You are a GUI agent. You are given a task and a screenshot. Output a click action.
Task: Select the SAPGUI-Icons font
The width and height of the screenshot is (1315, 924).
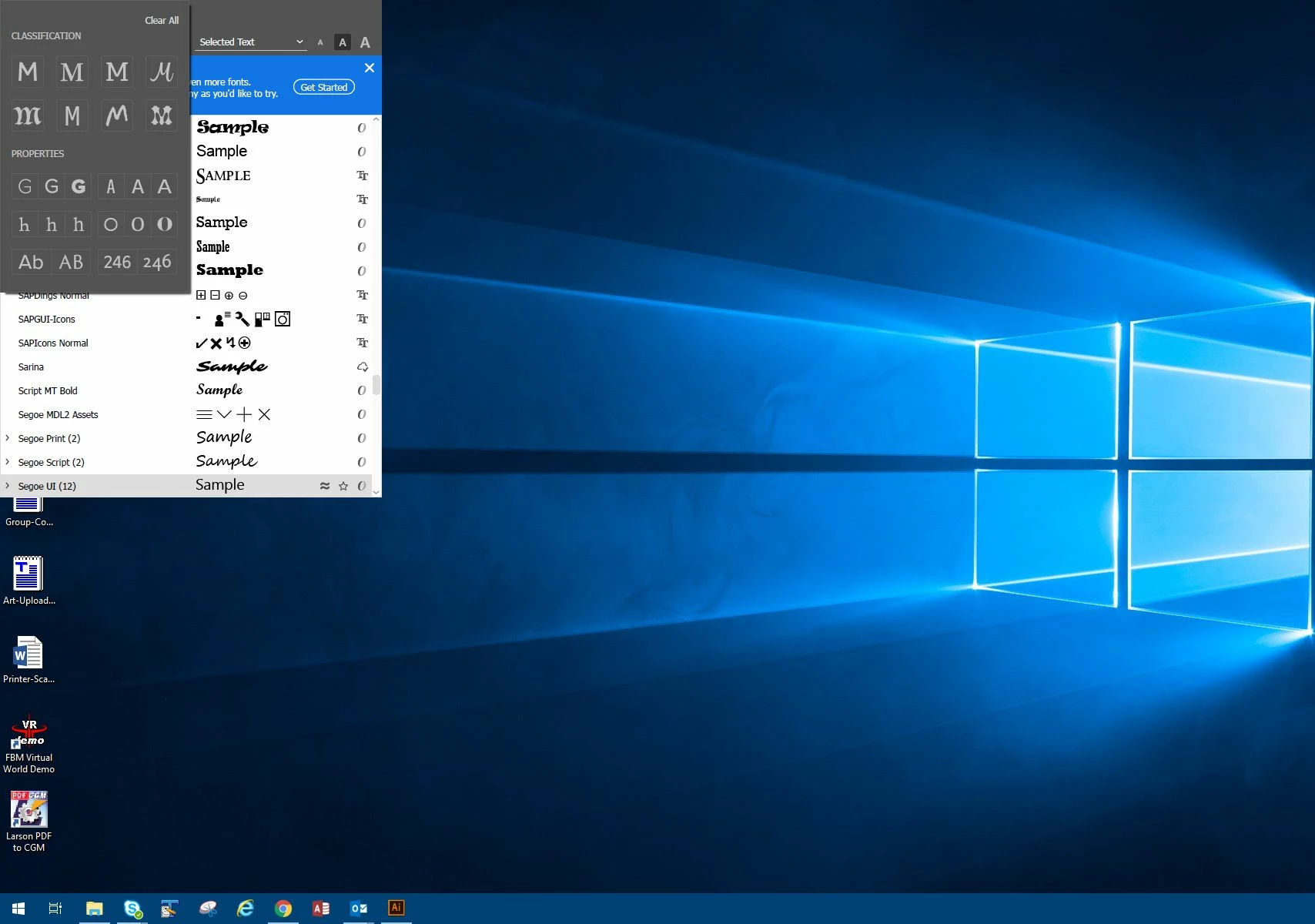tap(47, 320)
